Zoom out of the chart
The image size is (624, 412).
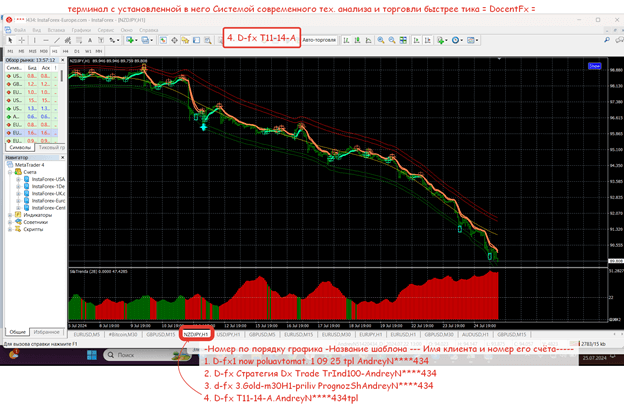click(392, 40)
